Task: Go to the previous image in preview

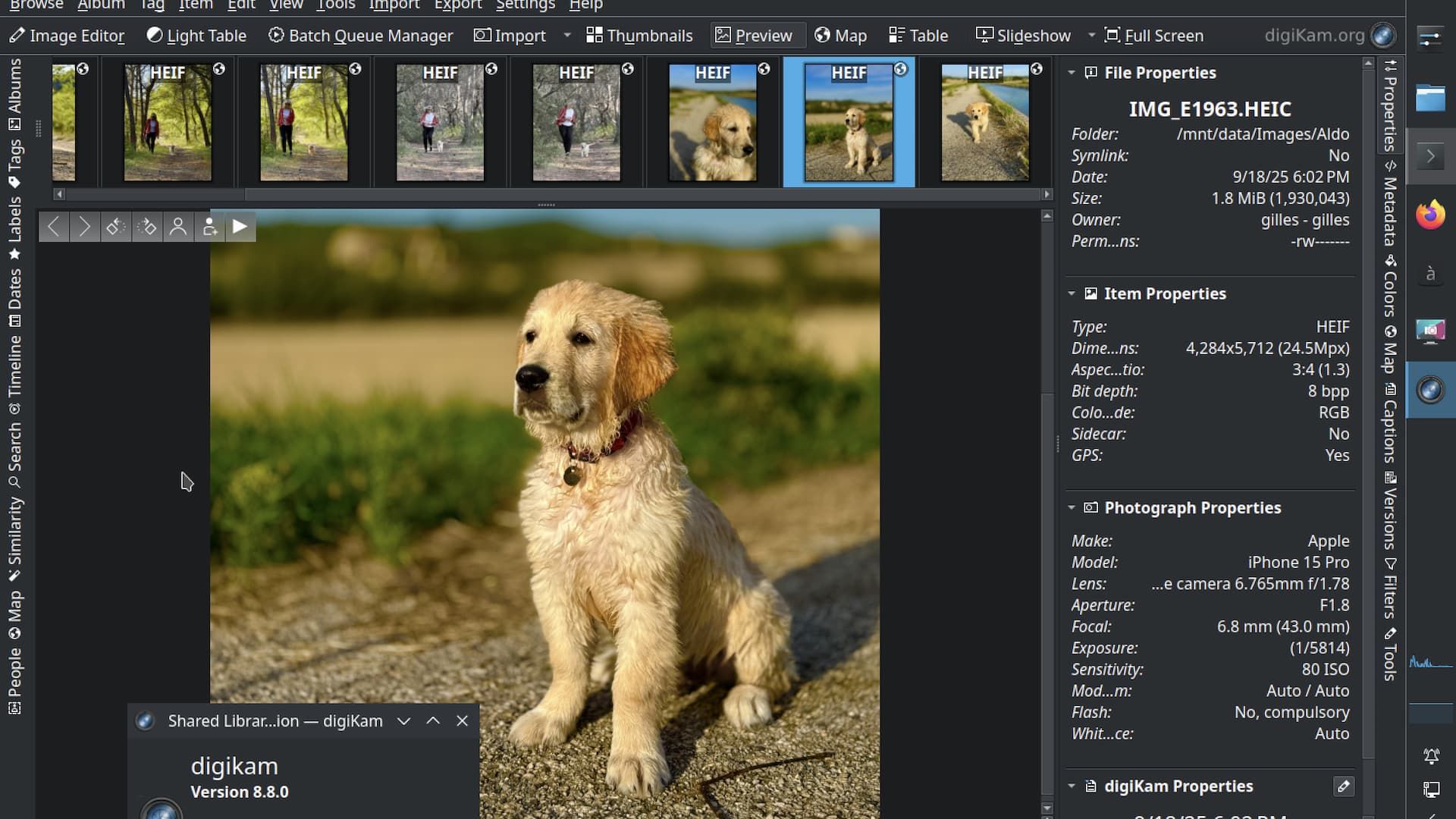Action: point(53,226)
